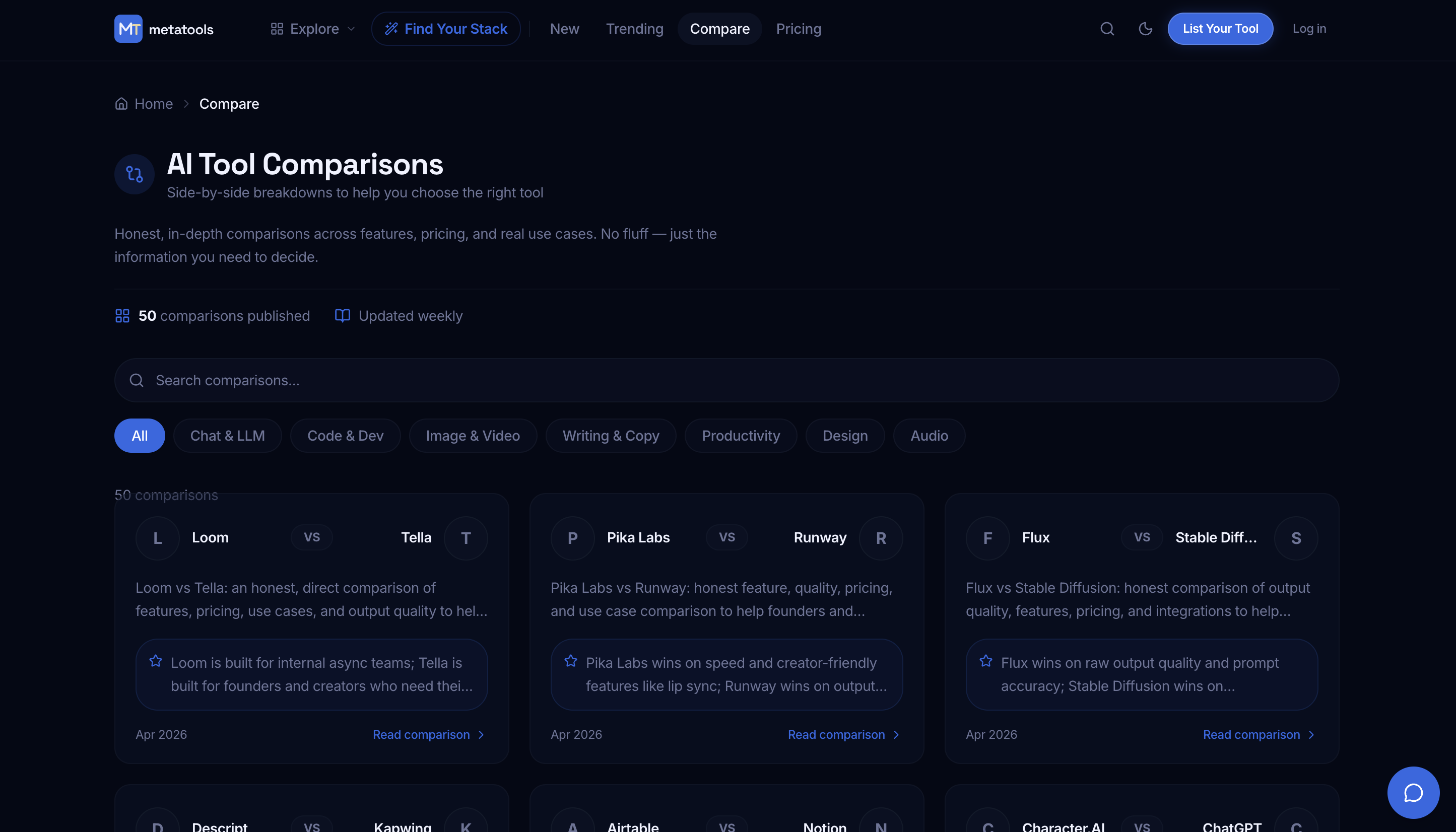Open the Pricing menu item
The image size is (1456, 832).
pyautogui.click(x=798, y=29)
